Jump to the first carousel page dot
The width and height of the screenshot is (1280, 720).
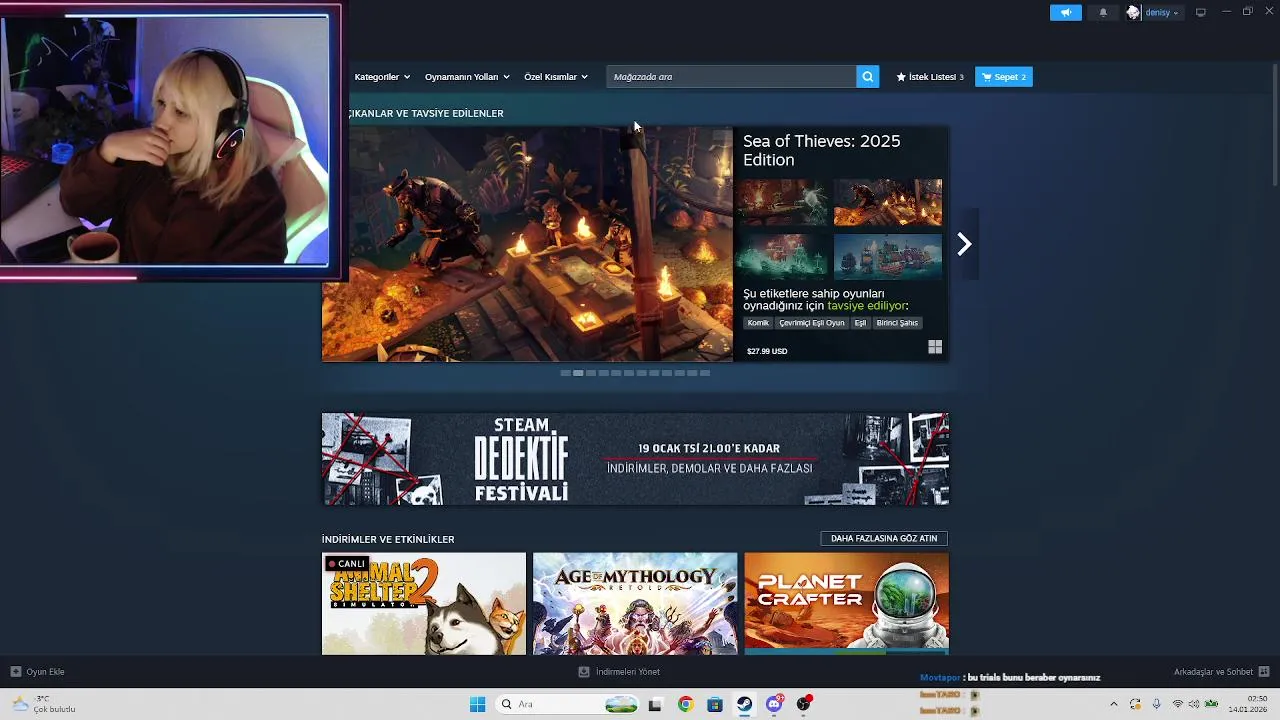[565, 373]
